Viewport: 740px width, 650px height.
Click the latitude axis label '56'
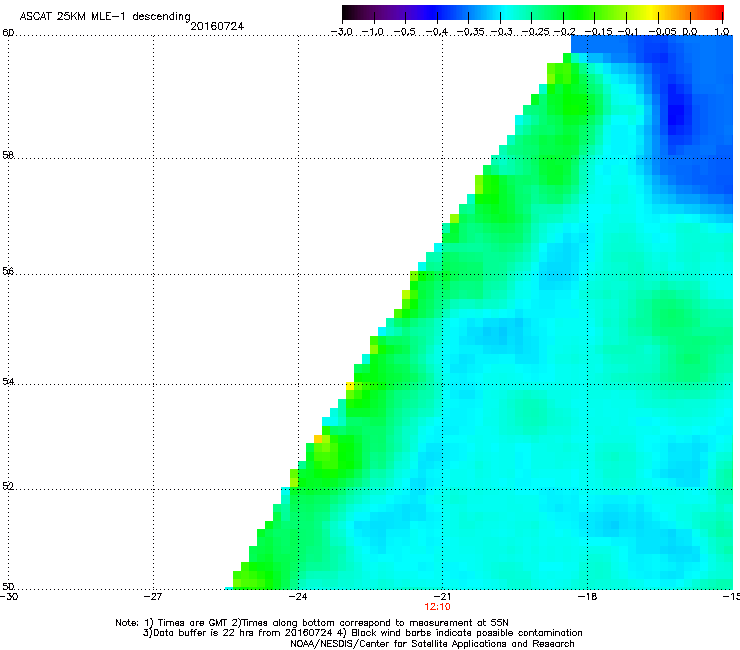coord(8,271)
